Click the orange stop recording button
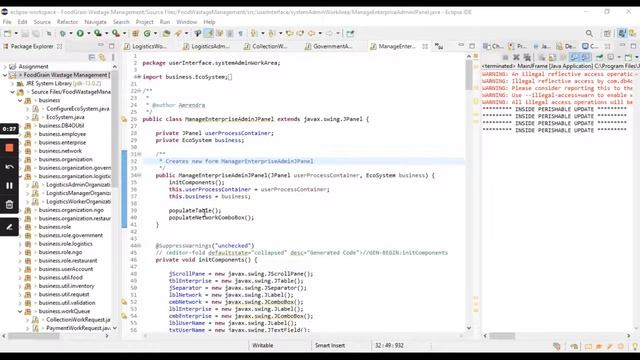This screenshot has height=360, width=640. [9, 148]
